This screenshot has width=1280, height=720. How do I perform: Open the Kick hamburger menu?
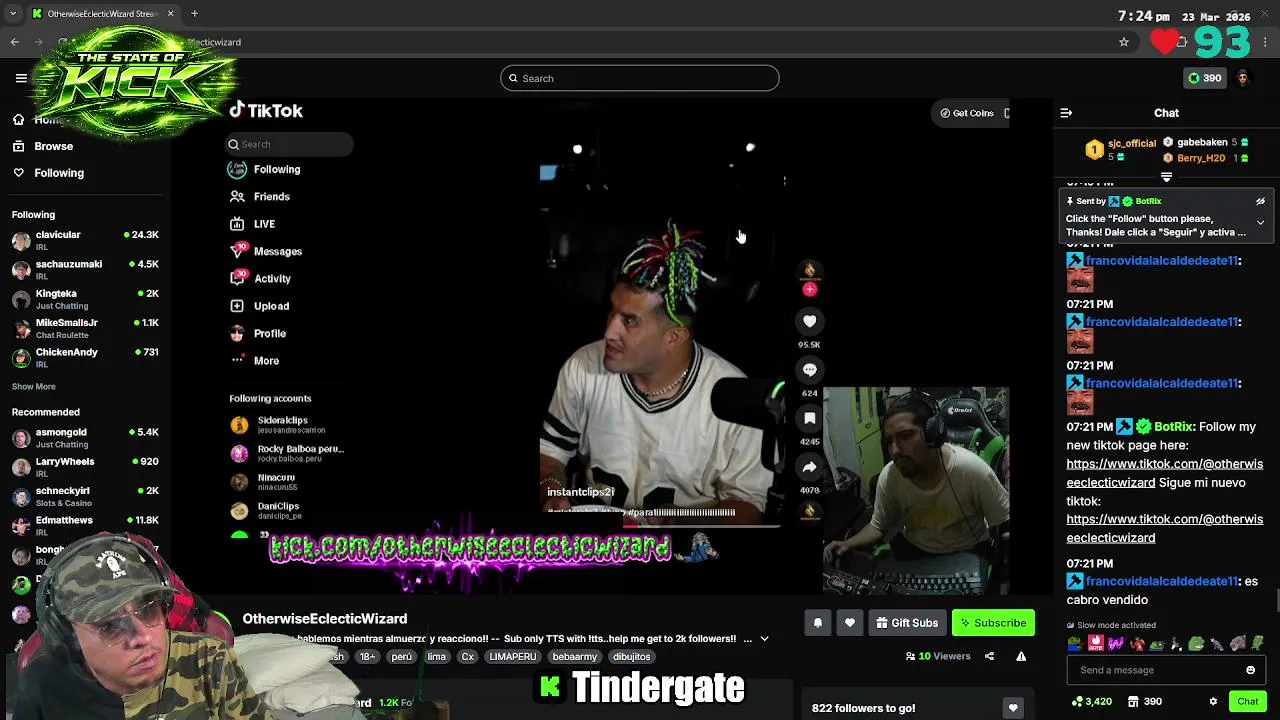pyautogui.click(x=21, y=78)
